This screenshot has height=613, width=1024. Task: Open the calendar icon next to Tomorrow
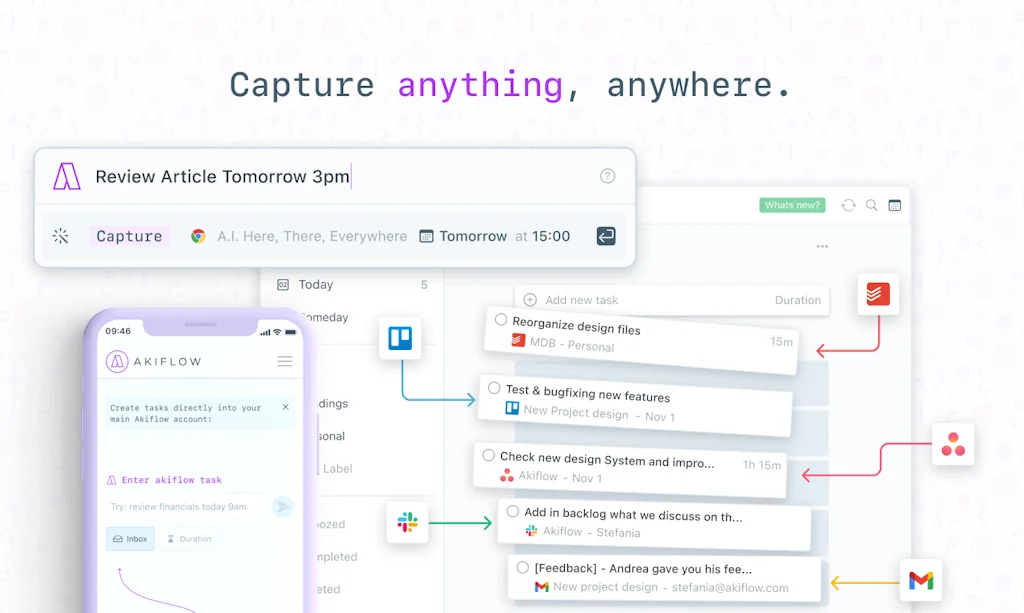(x=426, y=236)
